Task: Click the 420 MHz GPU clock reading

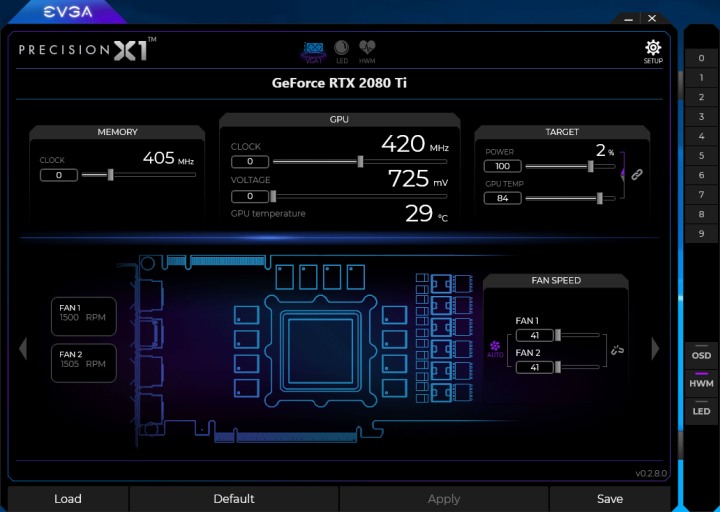Action: tap(415, 144)
